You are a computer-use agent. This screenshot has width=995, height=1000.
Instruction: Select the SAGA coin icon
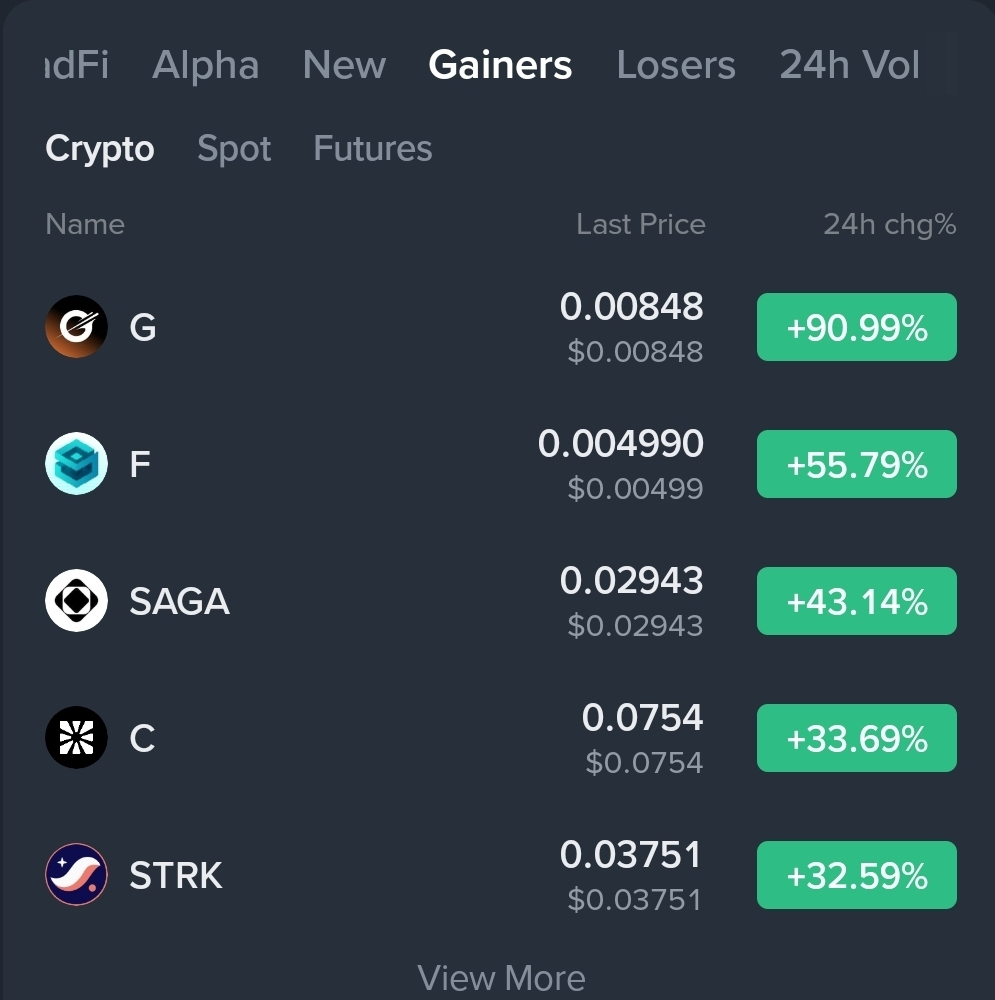[77, 601]
